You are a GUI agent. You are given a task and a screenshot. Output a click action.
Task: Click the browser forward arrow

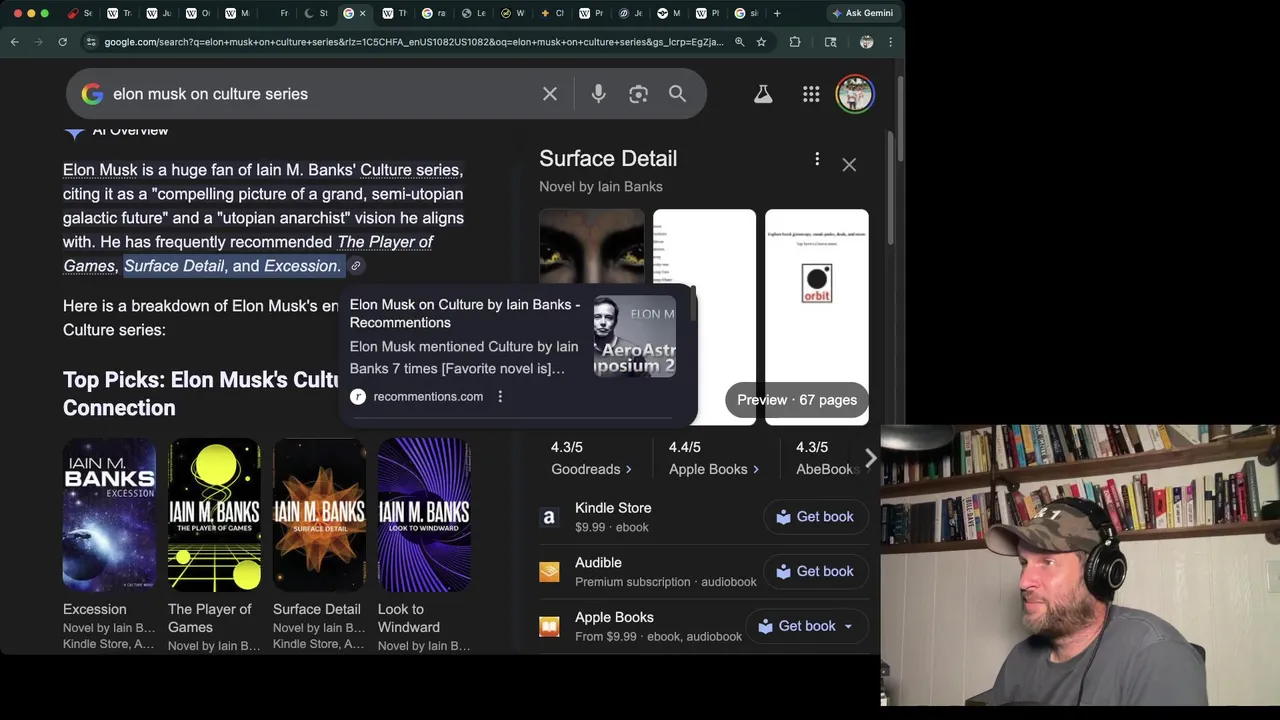[x=38, y=42]
